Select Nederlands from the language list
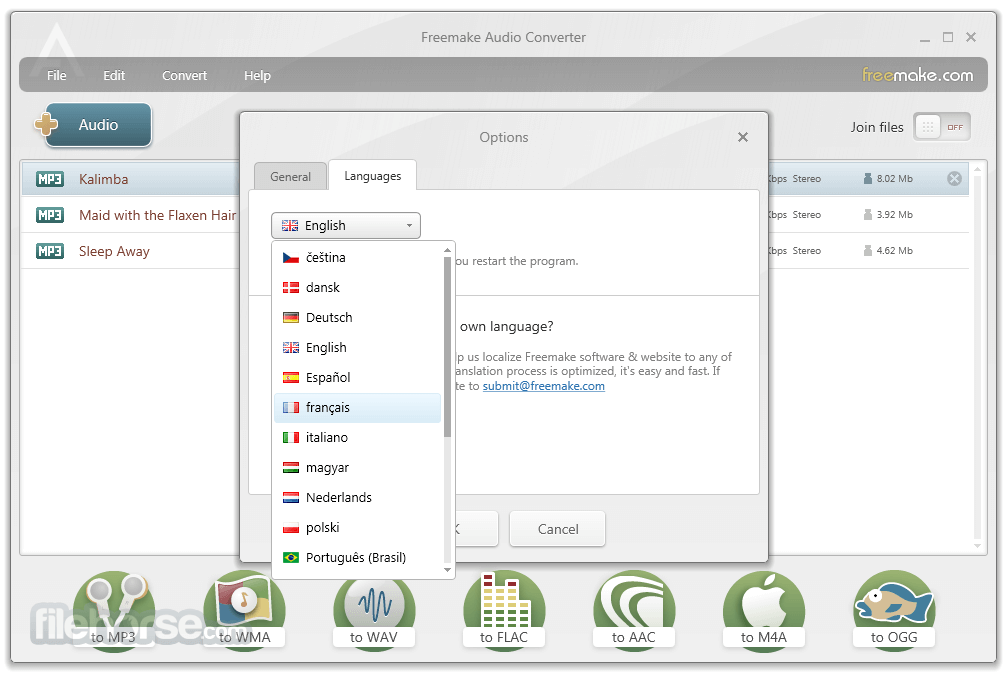The image size is (1007, 675). 358,498
